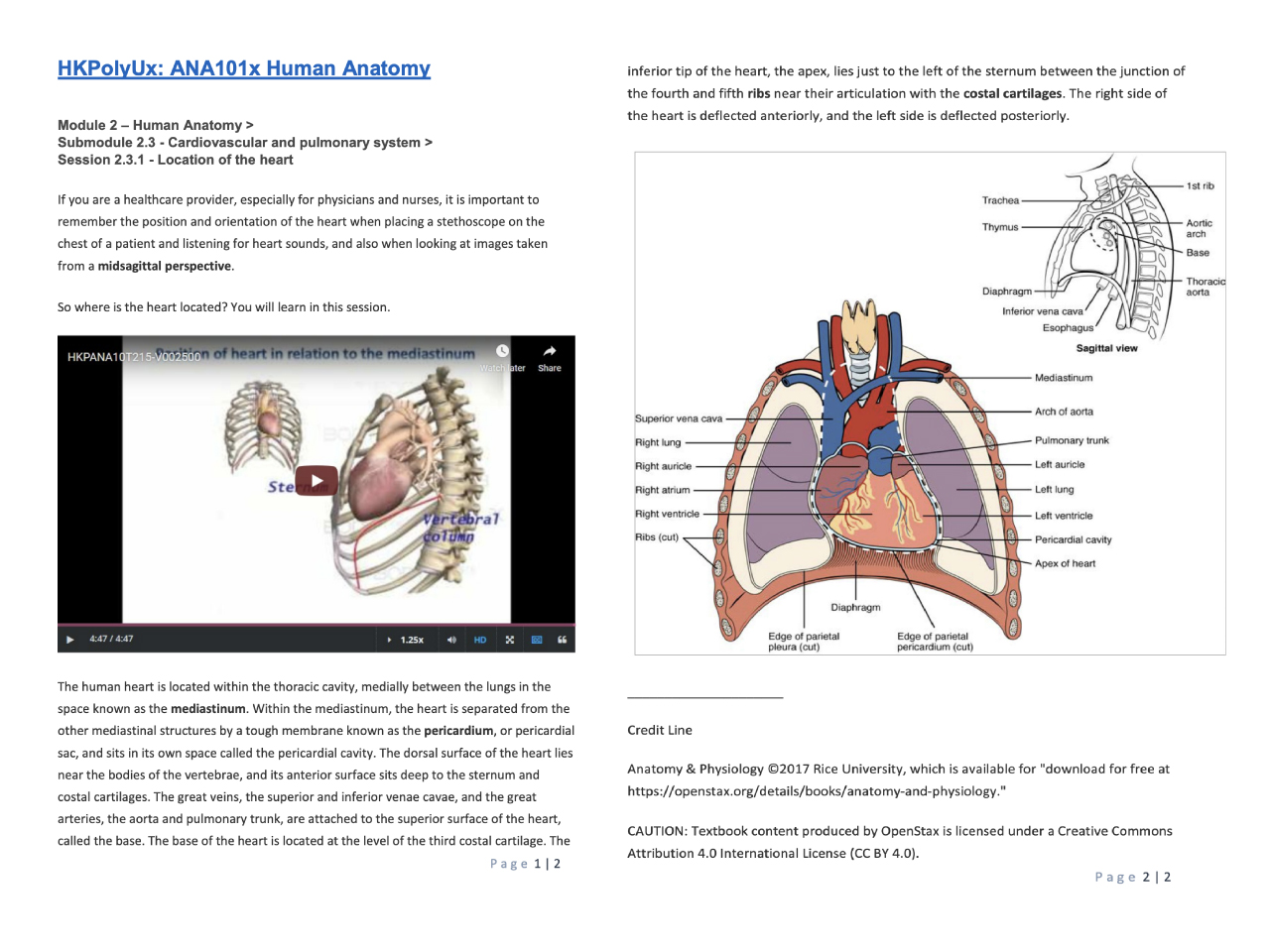Screen dimensions: 1270x952
Task: Toggle the transcript quote-mark icon
Action: pos(562,640)
